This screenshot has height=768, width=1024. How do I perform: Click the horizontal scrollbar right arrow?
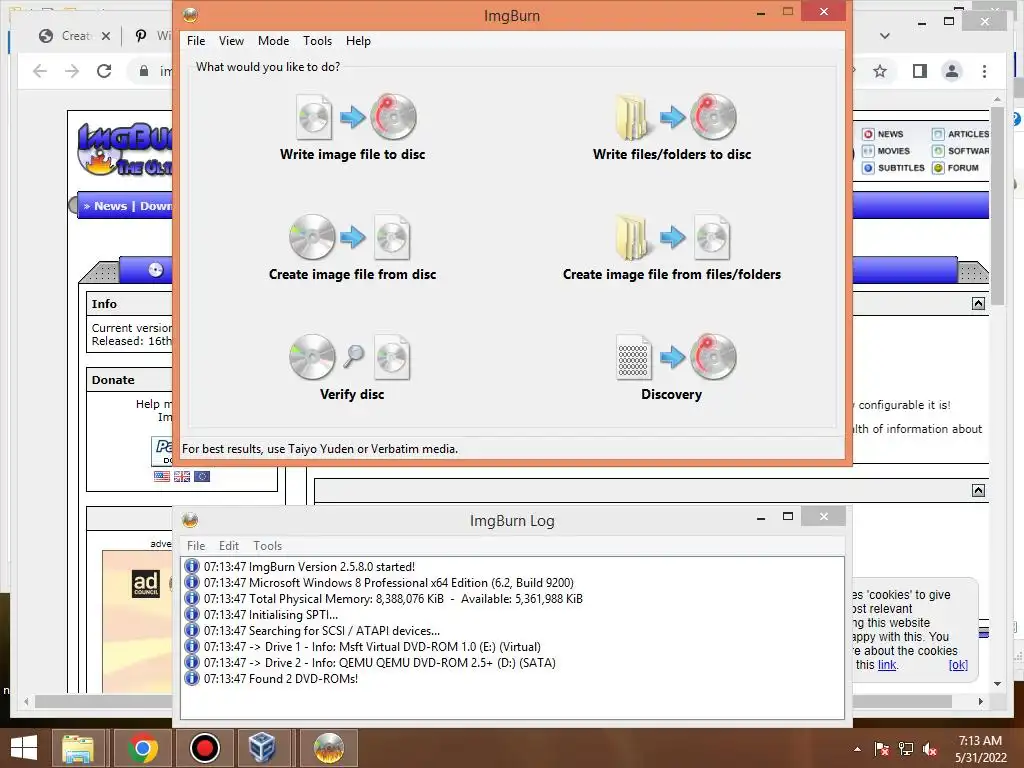pos(980,701)
